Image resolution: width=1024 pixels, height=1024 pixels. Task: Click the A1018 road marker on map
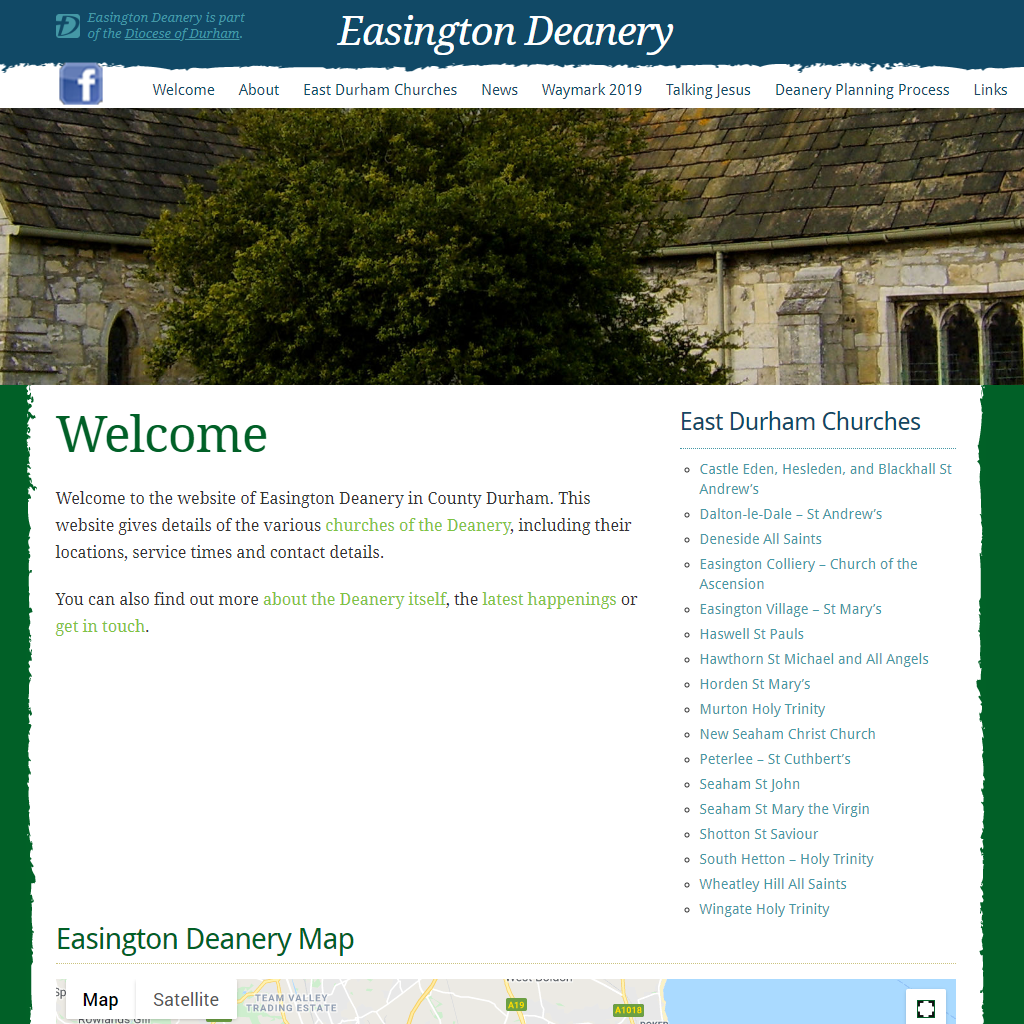tap(628, 1010)
